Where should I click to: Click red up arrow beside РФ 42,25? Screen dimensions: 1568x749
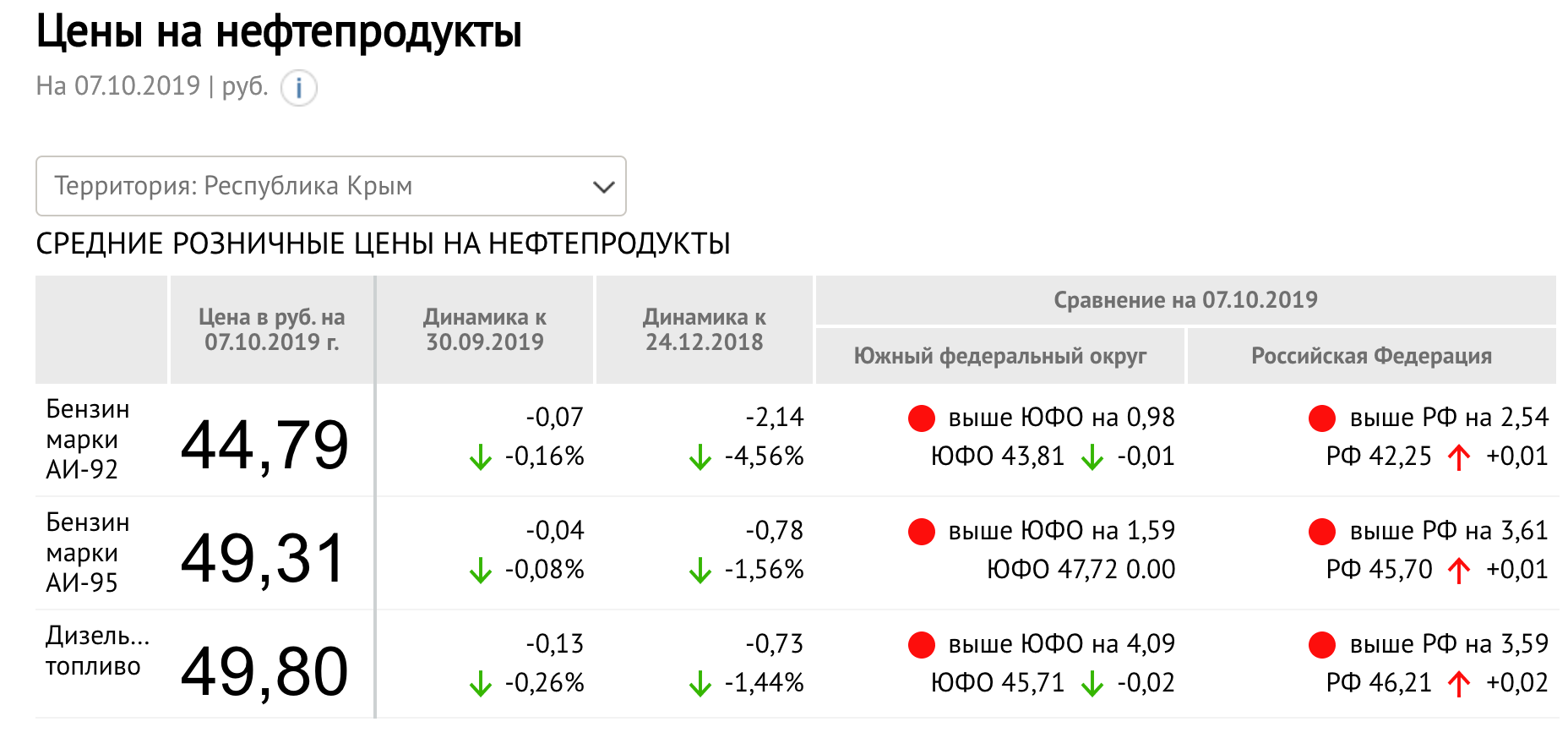[x=1459, y=457]
